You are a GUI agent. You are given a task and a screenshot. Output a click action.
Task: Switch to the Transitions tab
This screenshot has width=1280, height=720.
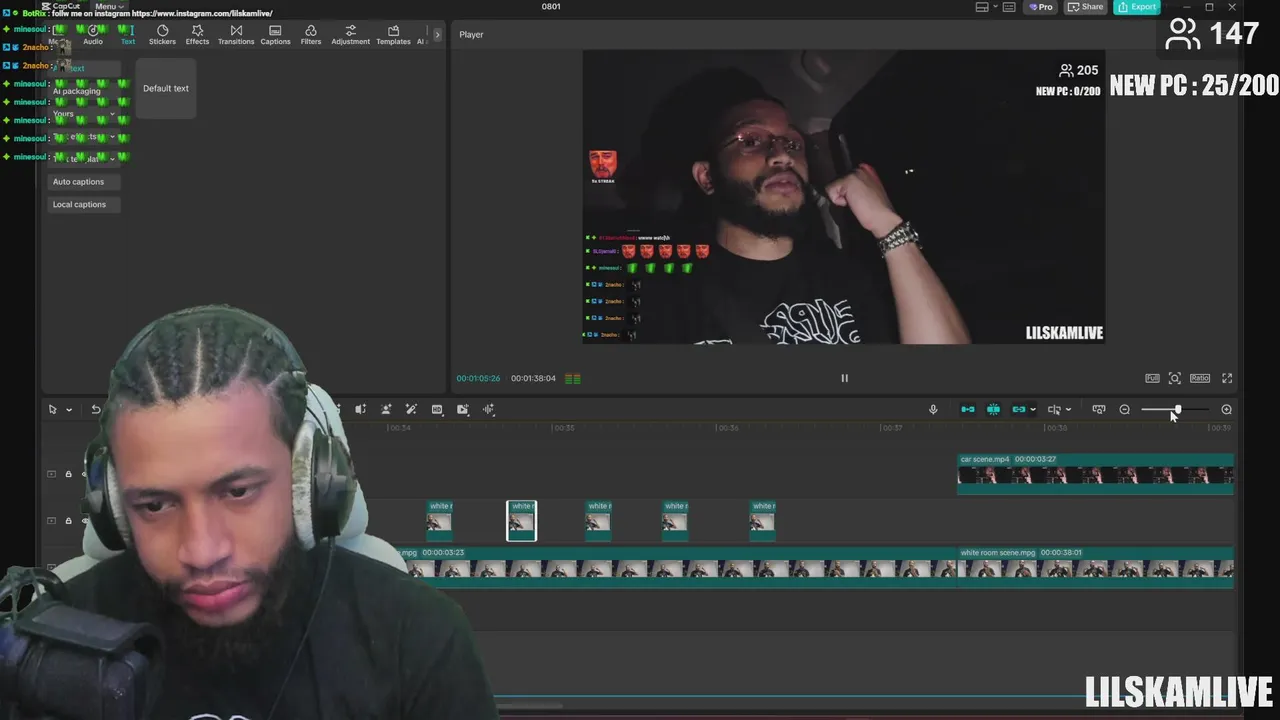coord(236,35)
